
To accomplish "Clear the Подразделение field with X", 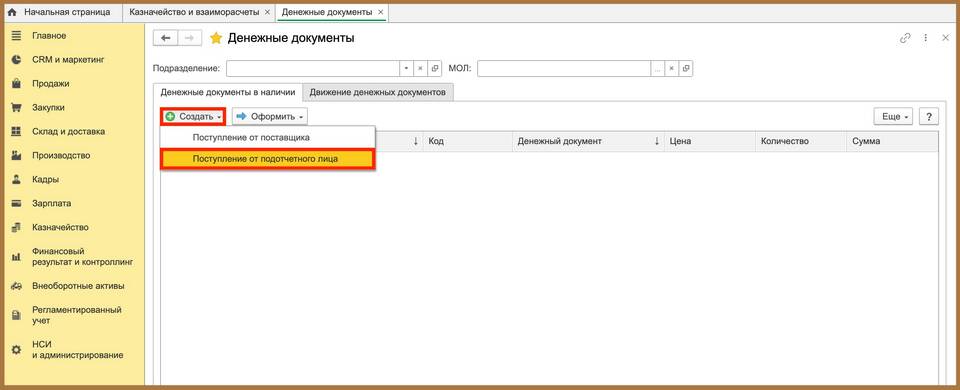I will click(x=421, y=69).
